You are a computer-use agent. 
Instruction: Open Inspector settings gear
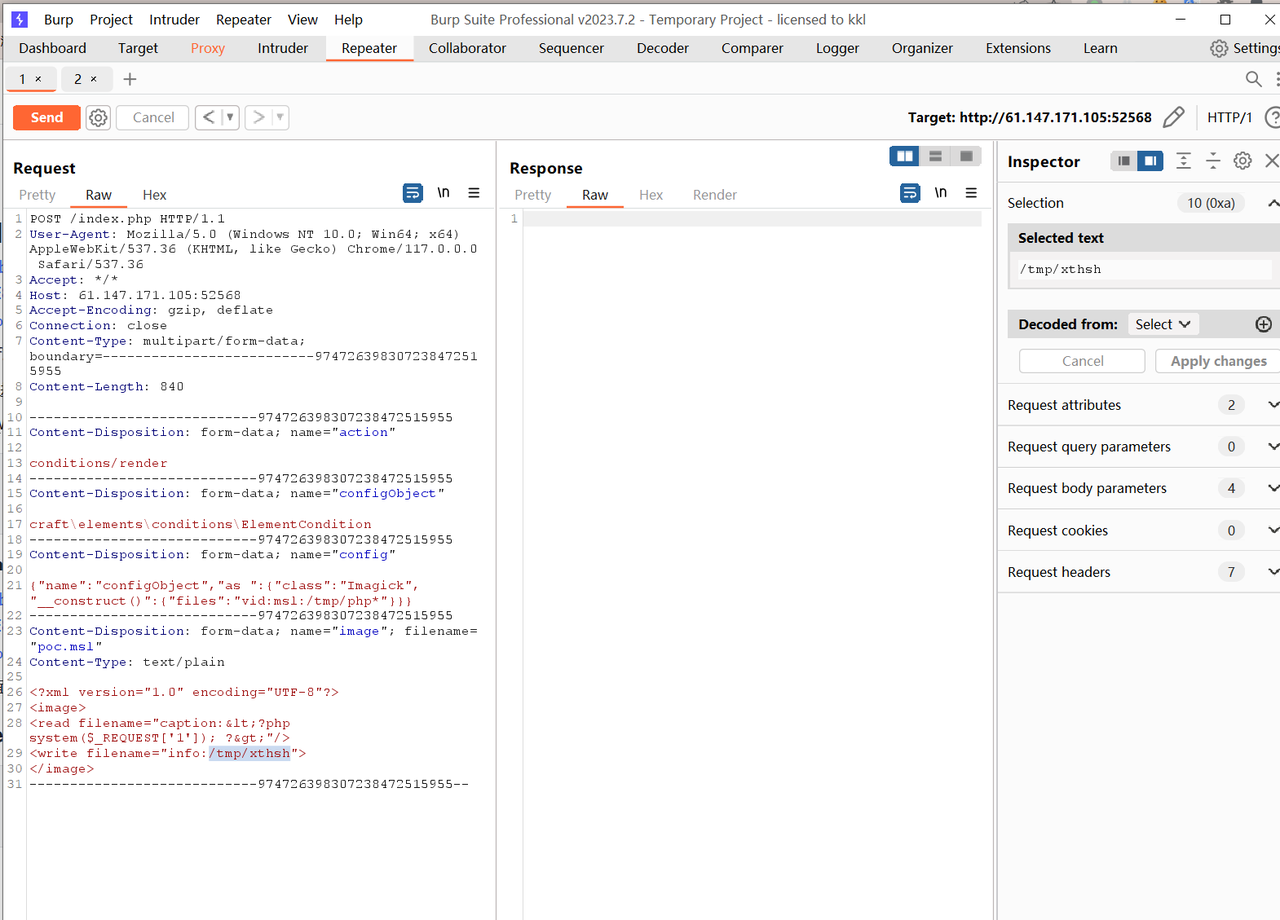point(1242,161)
